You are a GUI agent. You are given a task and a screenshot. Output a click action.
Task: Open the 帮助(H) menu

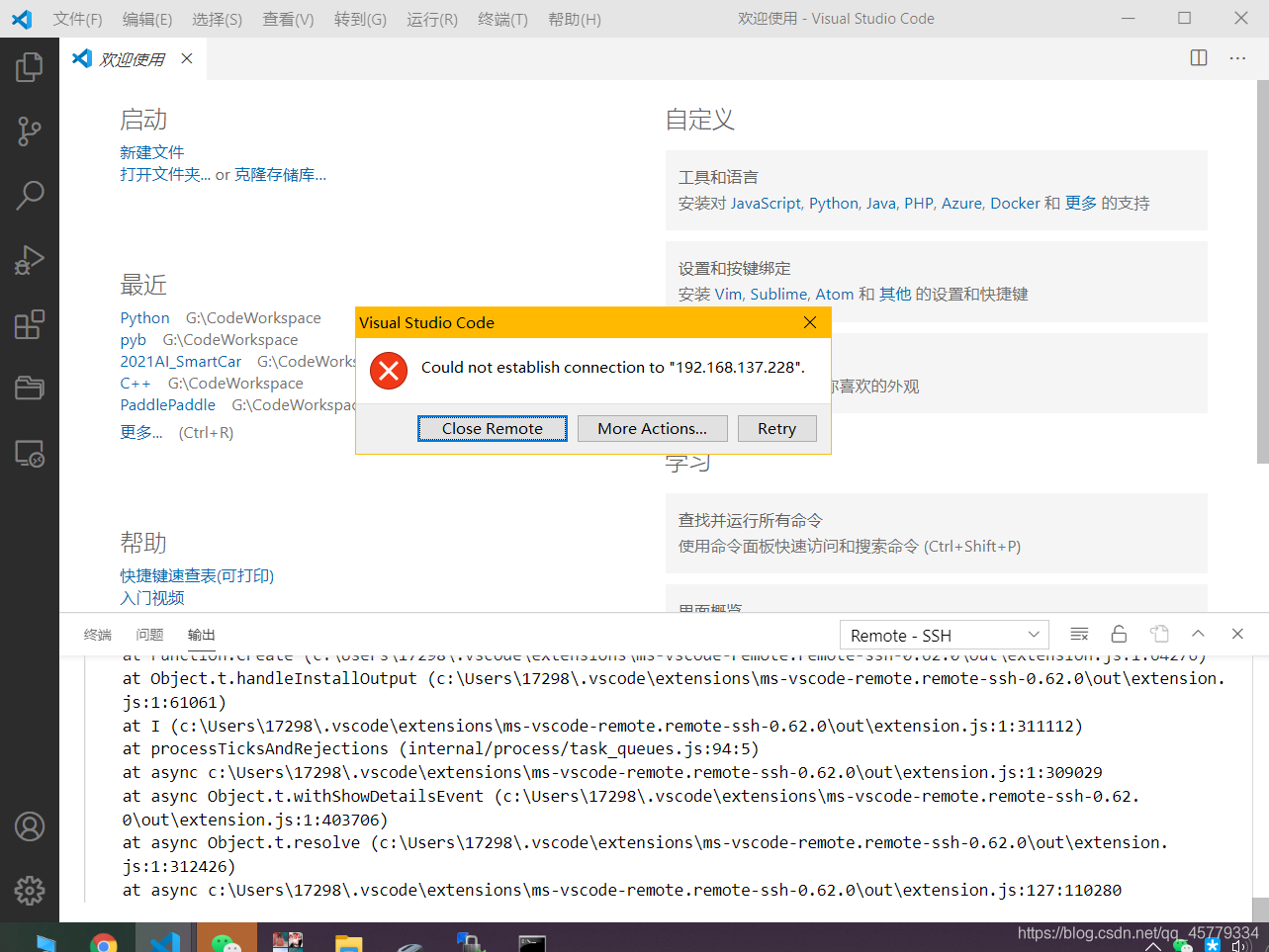coord(575,19)
